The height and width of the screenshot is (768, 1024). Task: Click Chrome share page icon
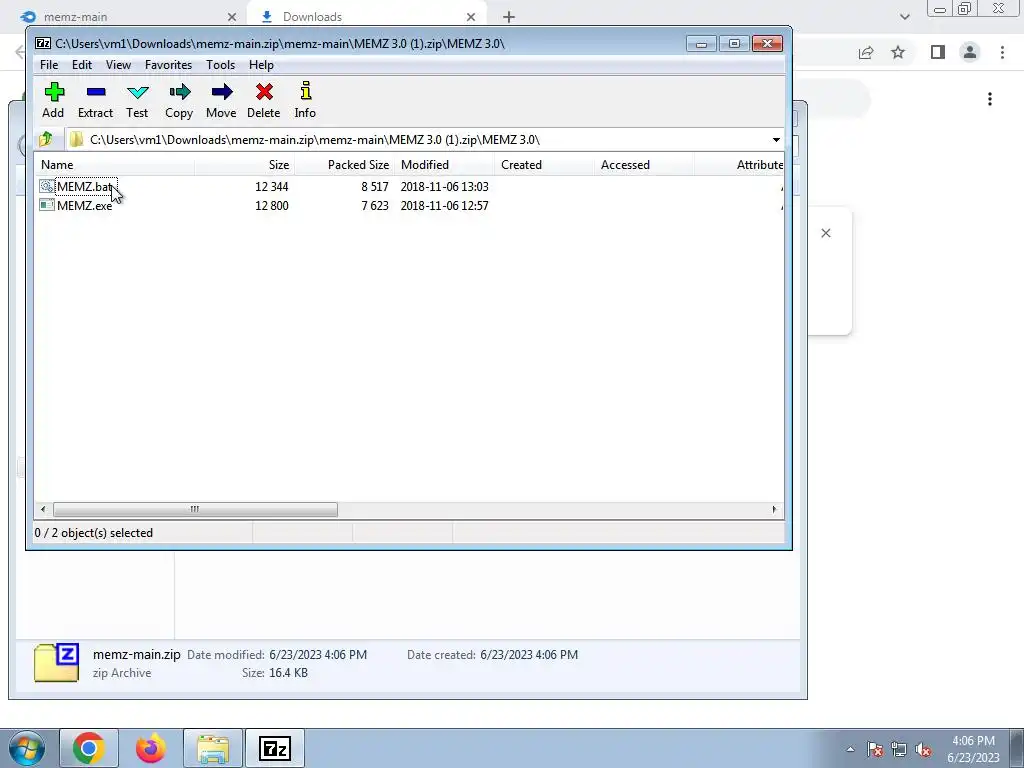tap(866, 52)
